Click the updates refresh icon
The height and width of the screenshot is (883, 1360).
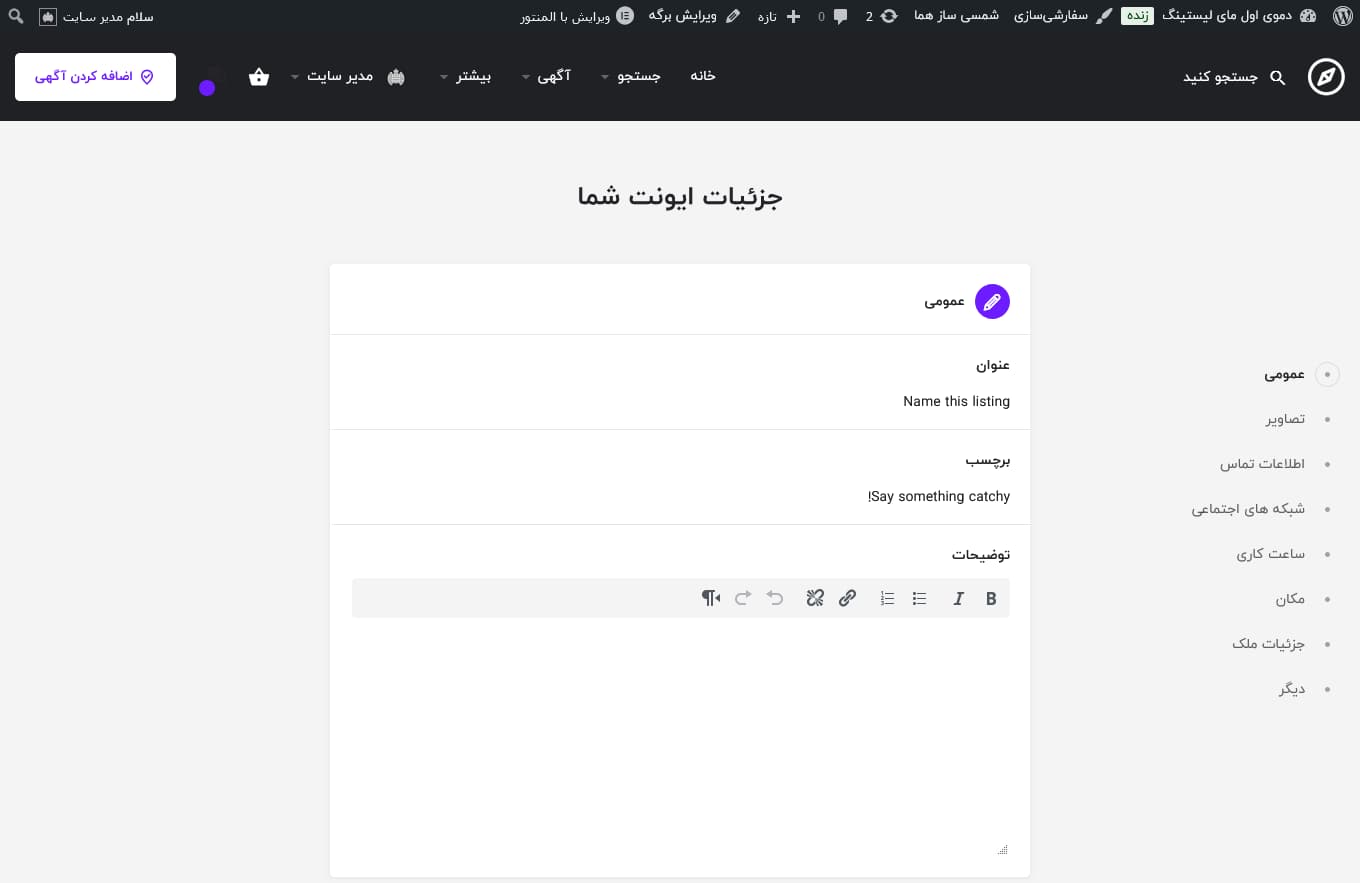tap(889, 16)
